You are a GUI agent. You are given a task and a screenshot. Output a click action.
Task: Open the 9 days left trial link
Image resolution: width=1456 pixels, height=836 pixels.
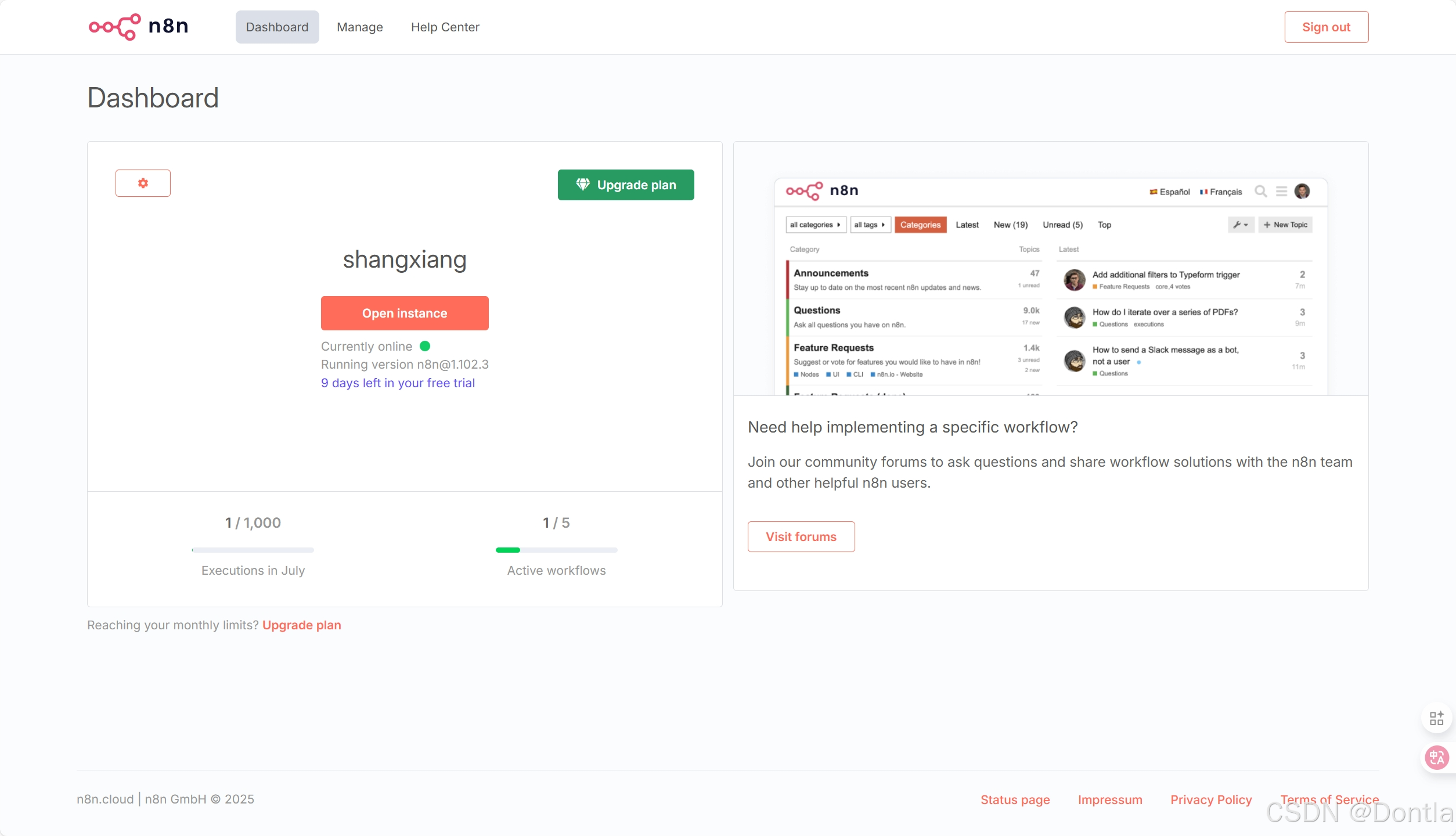398,383
